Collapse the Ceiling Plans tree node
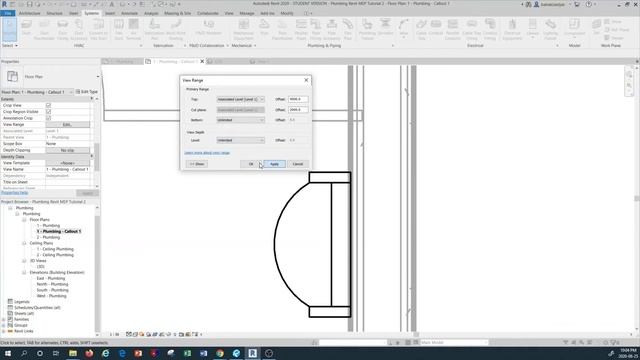The width and height of the screenshot is (640, 360). click(x=24, y=243)
